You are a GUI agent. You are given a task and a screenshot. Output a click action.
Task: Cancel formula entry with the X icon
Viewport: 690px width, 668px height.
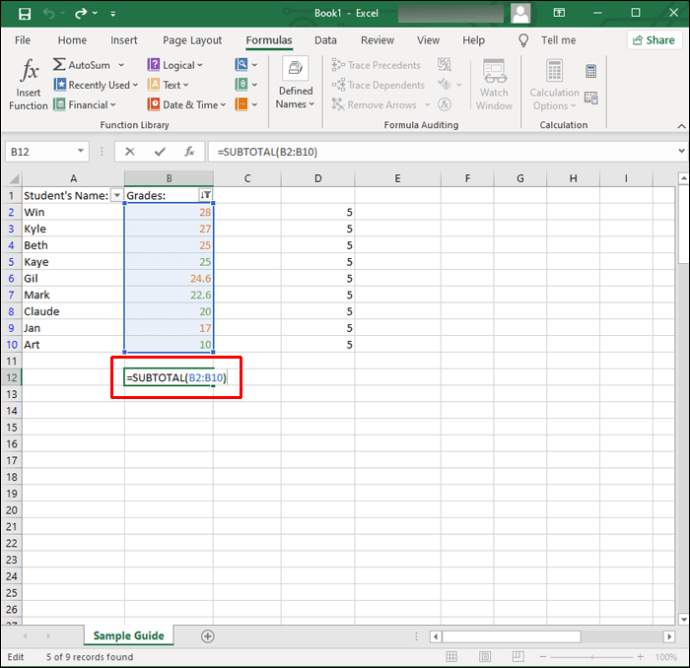(130, 152)
